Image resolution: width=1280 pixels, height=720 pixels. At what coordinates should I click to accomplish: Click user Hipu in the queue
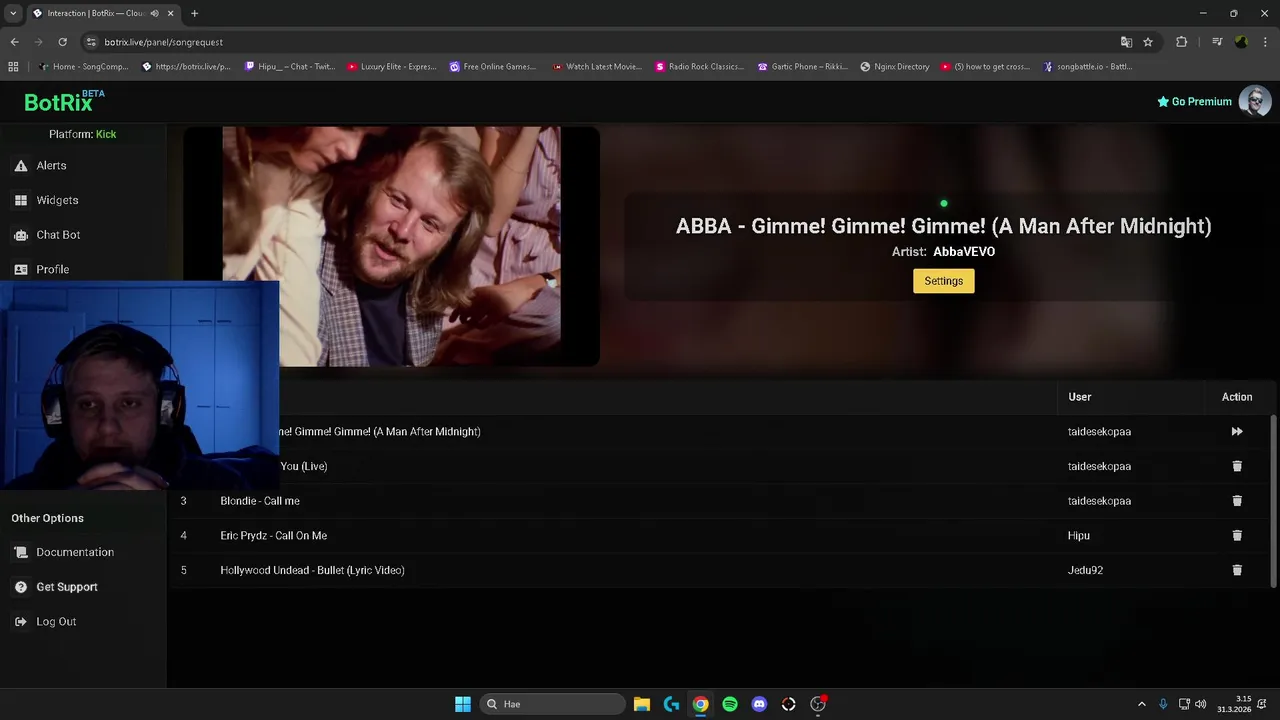1078,535
